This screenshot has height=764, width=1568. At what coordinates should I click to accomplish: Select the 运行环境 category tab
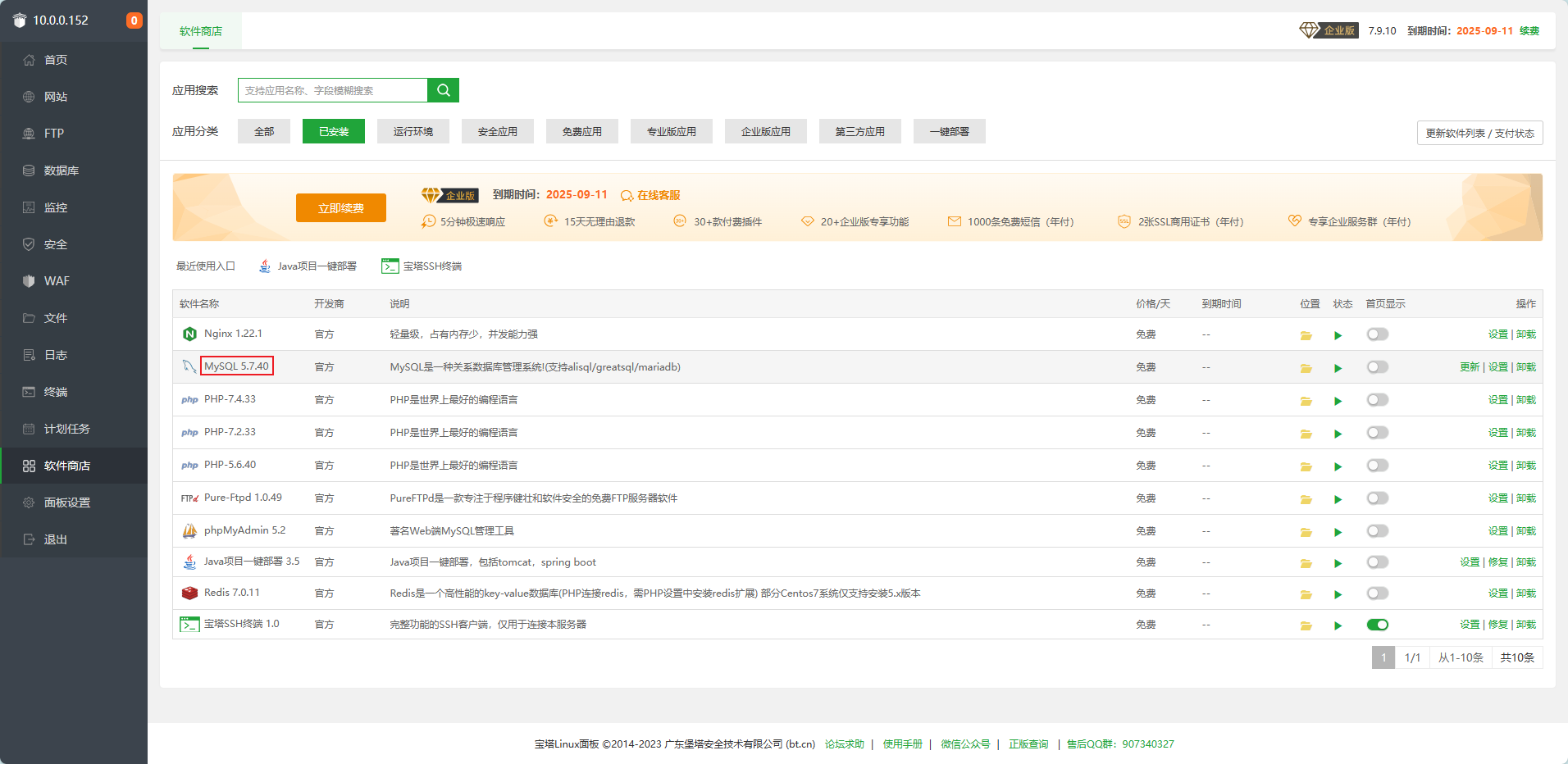point(413,131)
